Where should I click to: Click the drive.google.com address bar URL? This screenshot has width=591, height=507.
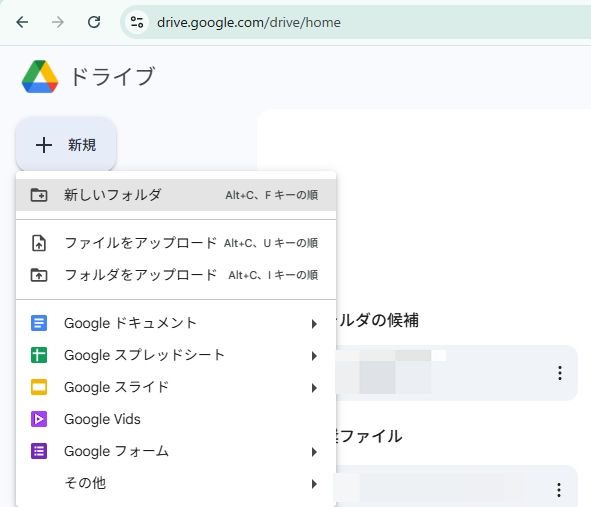click(249, 23)
